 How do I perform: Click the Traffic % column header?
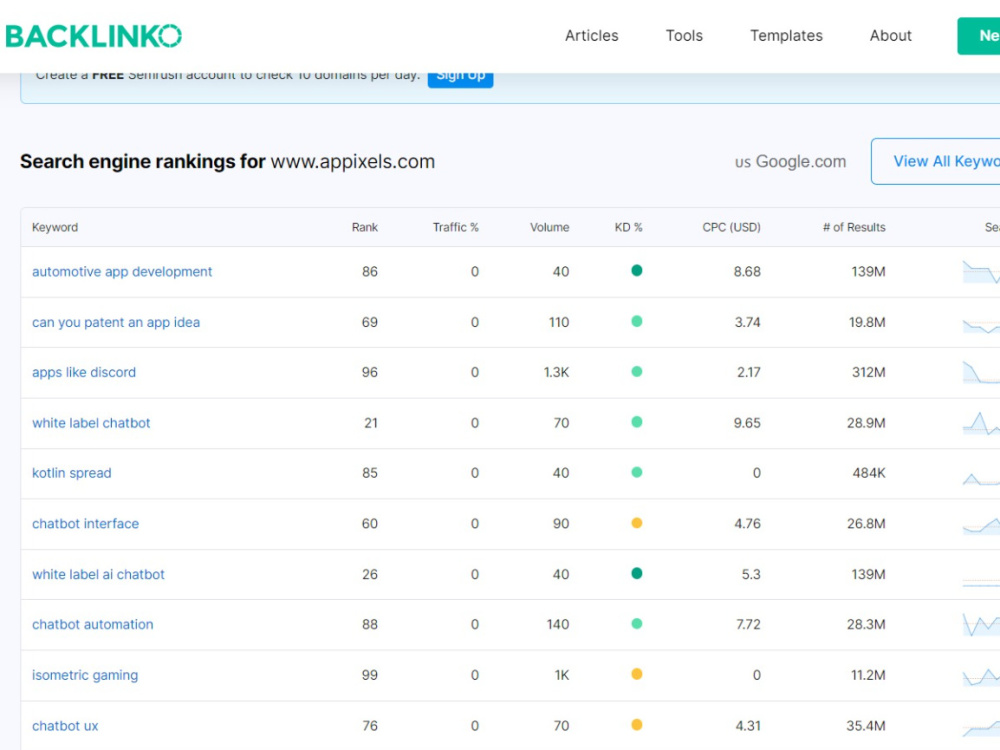tap(455, 227)
